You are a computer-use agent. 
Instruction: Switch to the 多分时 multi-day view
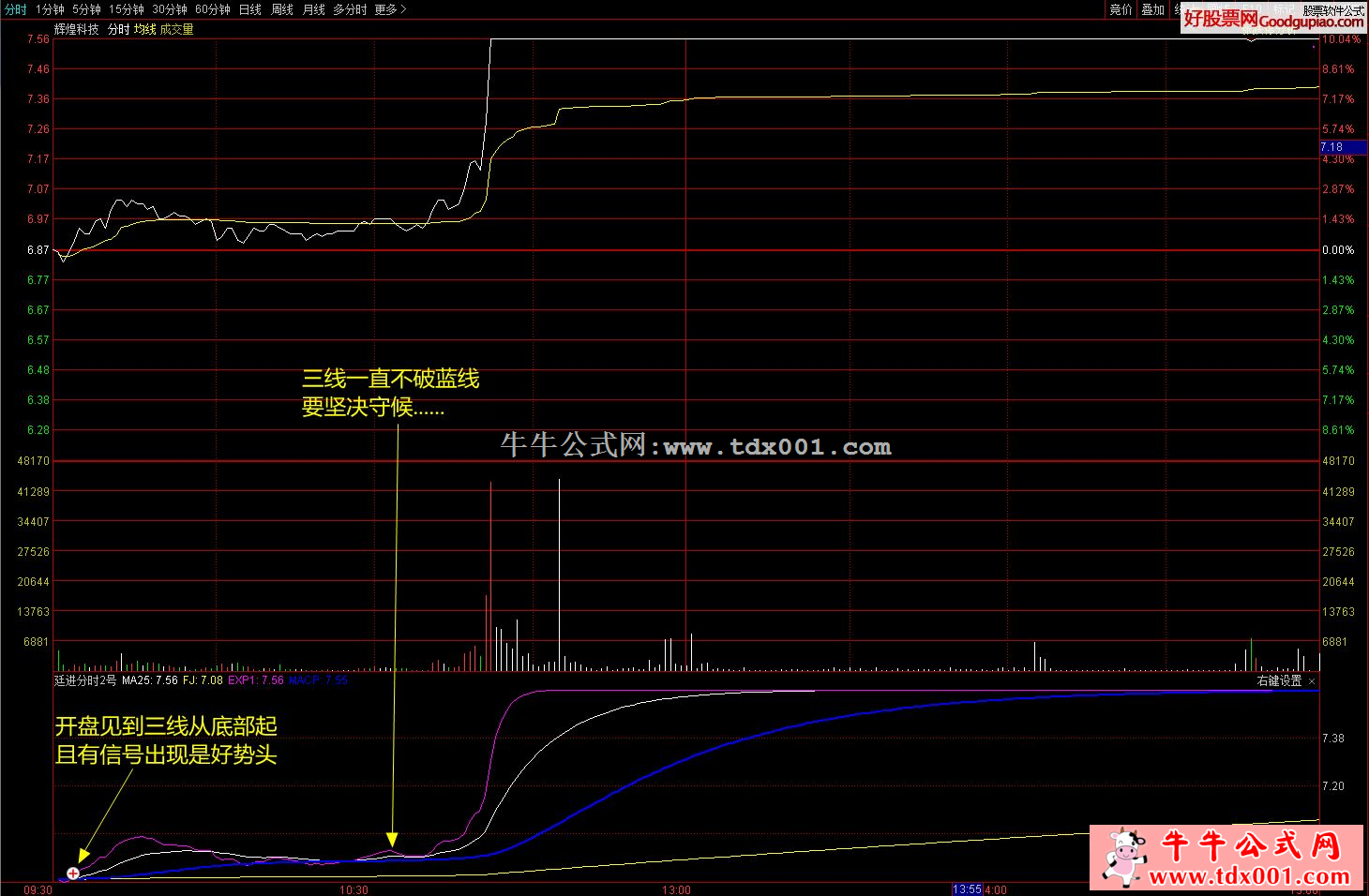350,9
